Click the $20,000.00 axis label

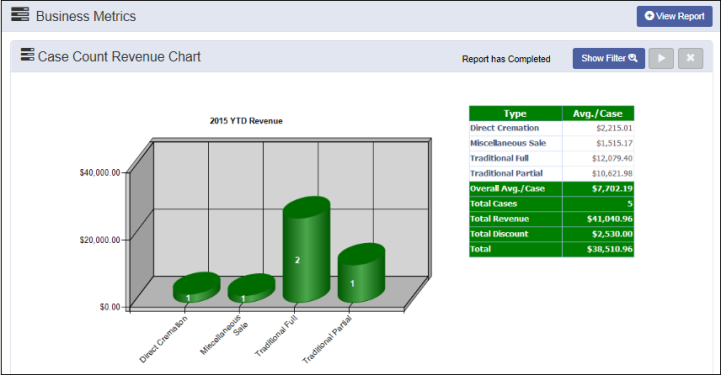[100, 240]
